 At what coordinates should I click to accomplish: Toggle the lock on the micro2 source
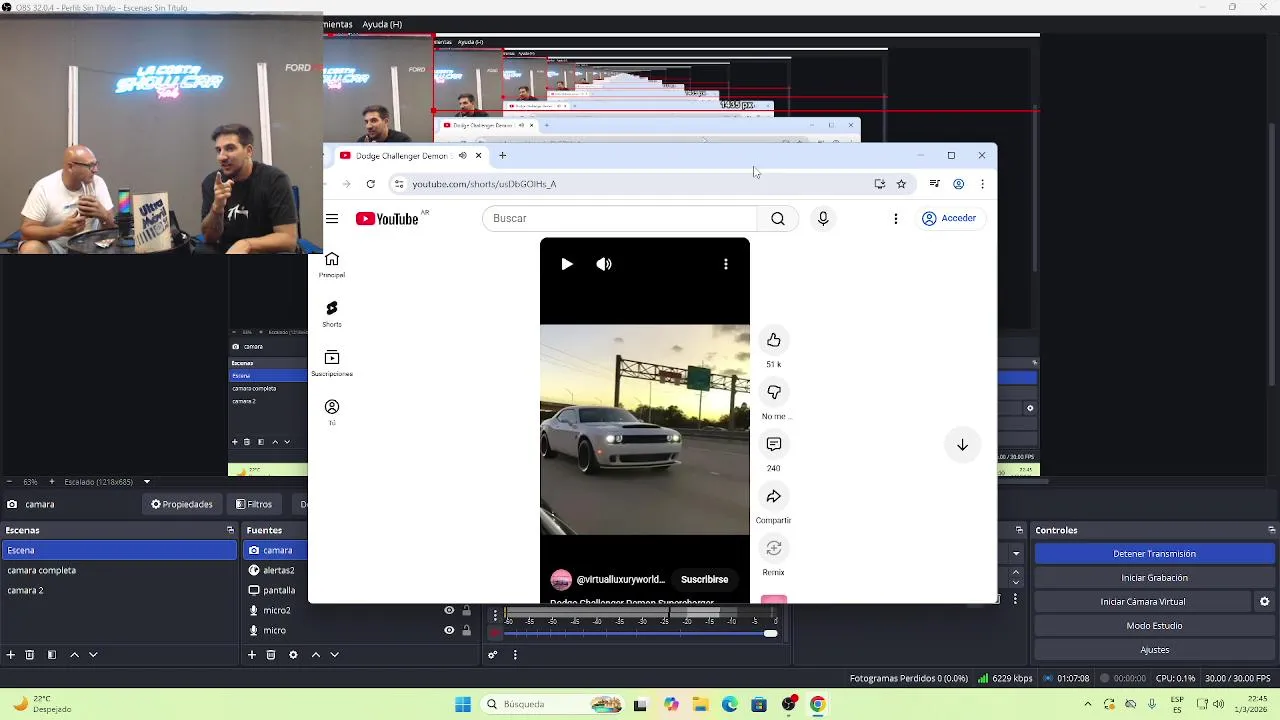tap(466, 610)
